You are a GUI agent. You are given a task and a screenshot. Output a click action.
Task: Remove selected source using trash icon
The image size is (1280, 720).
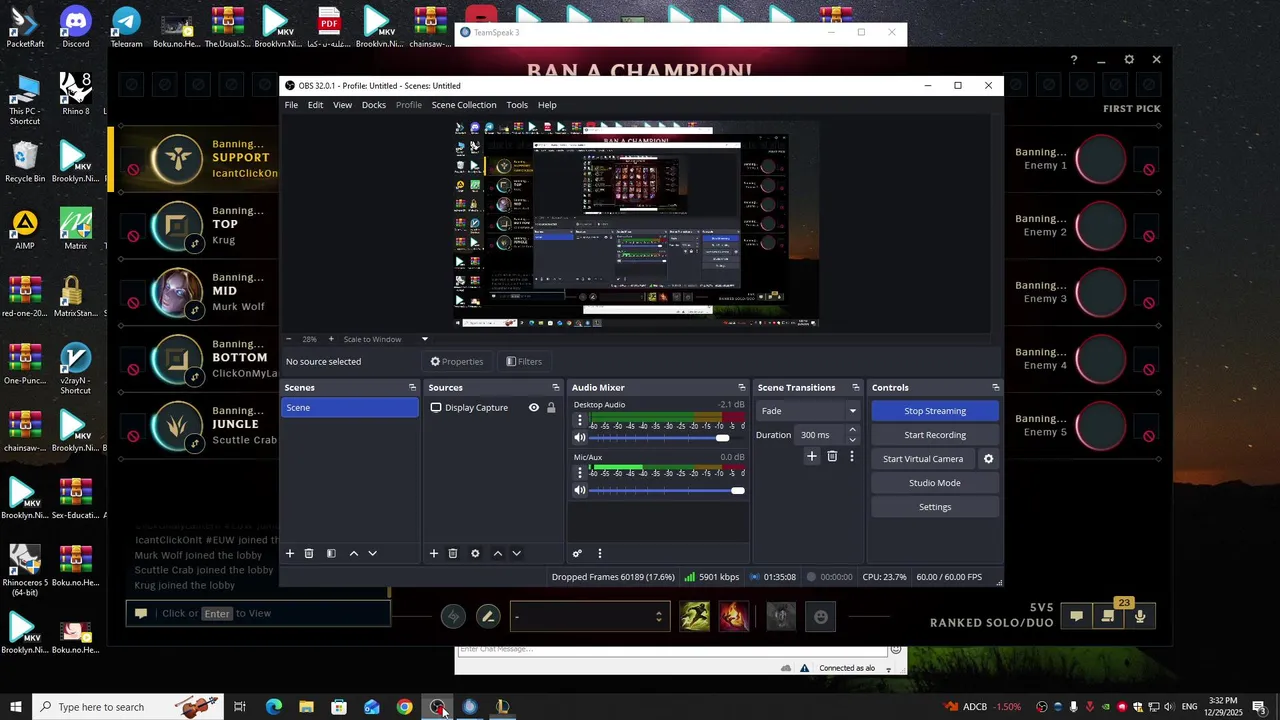click(x=453, y=553)
